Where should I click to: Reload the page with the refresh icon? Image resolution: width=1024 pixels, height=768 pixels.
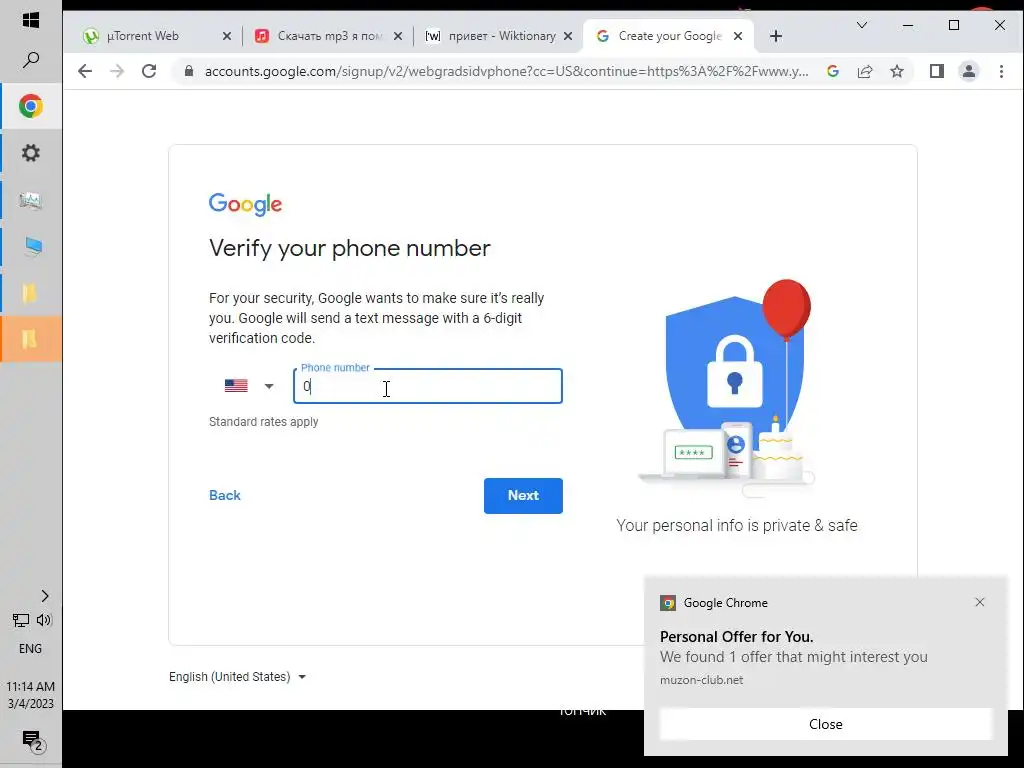click(149, 71)
